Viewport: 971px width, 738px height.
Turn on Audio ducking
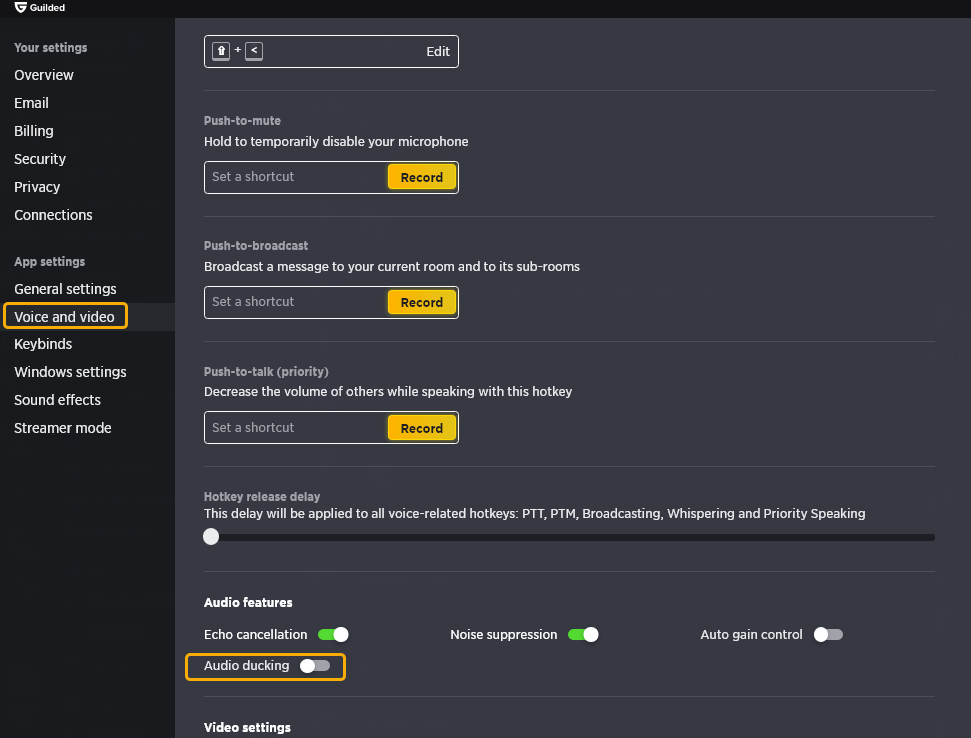[315, 666]
